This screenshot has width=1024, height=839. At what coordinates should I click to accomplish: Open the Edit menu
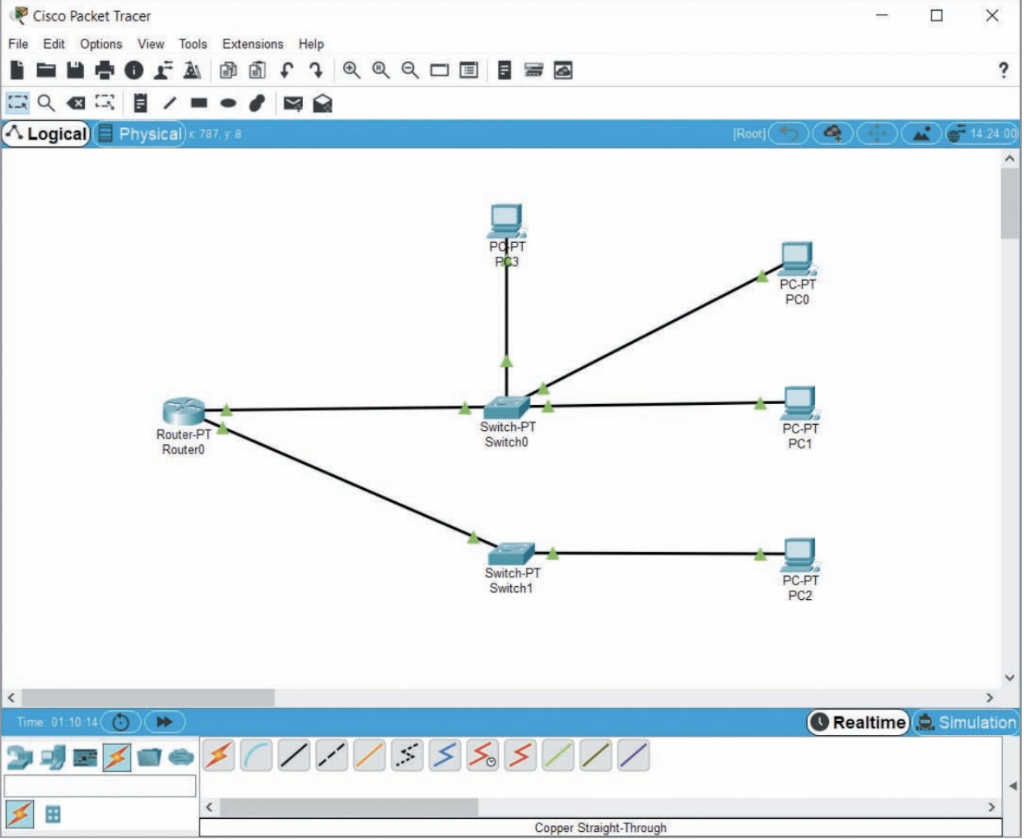tap(54, 44)
